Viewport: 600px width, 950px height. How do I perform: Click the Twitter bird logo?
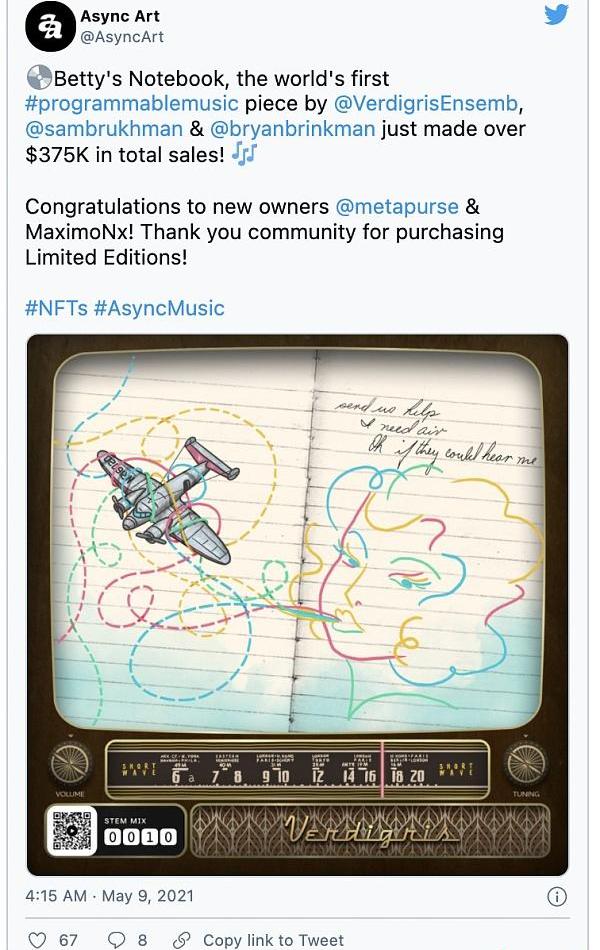(x=557, y=15)
